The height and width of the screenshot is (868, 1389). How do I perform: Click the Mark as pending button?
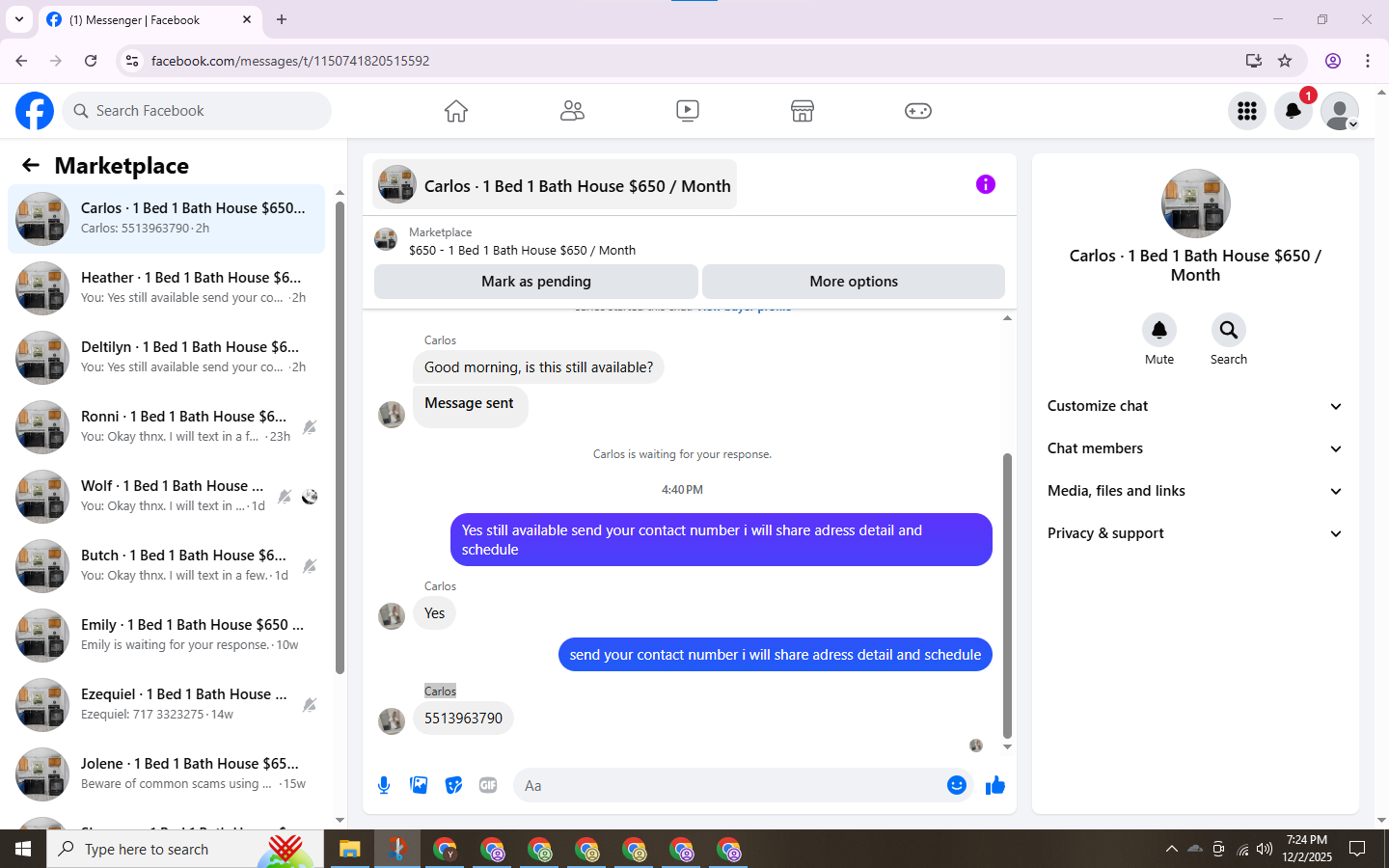coord(536,282)
